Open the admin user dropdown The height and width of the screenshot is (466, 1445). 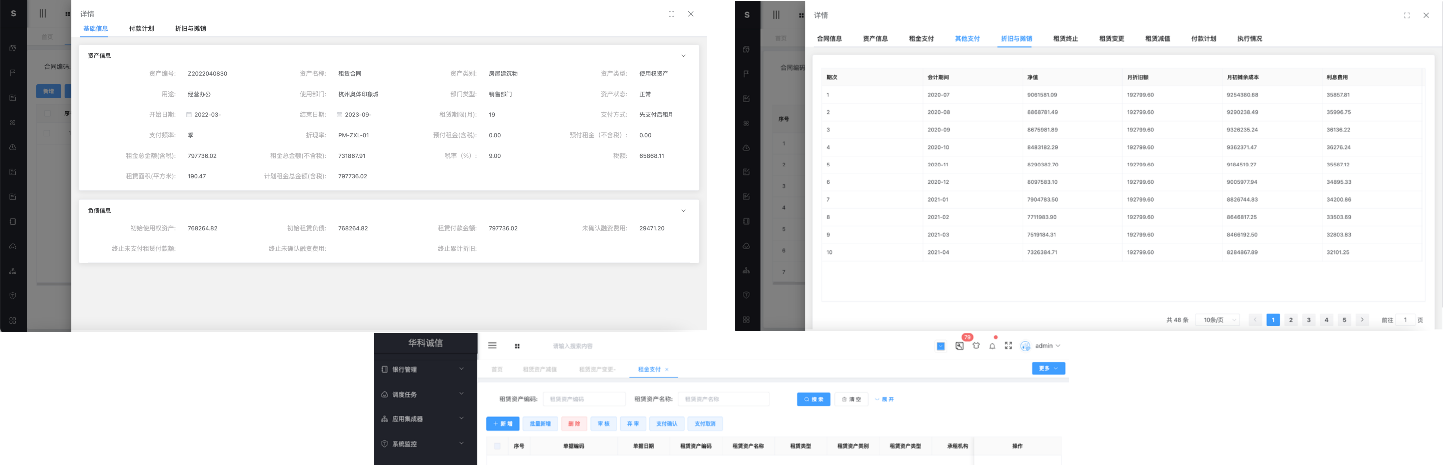click(x=1047, y=346)
